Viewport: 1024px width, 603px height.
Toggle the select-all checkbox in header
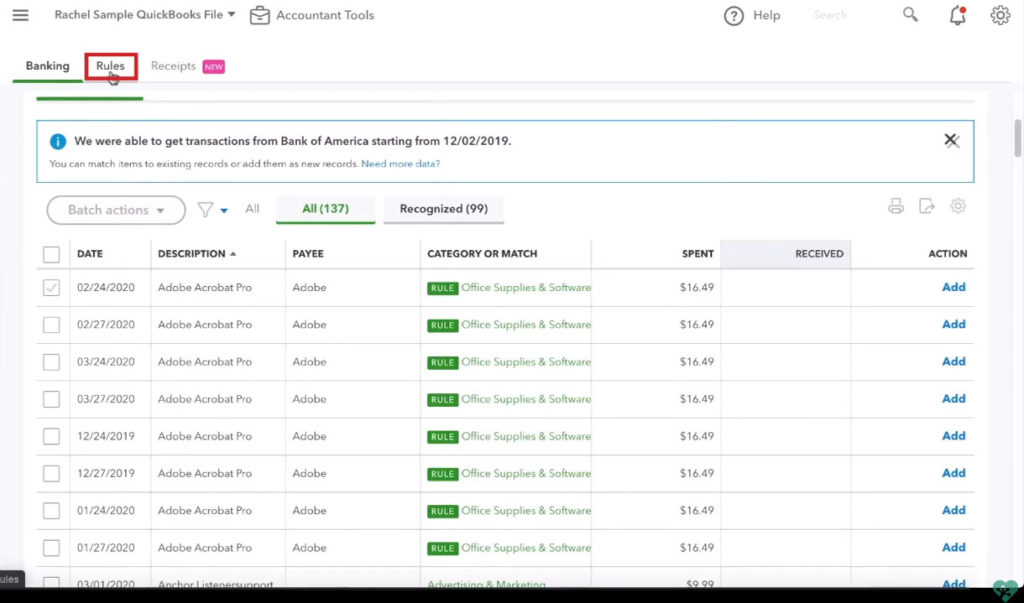(x=51, y=254)
